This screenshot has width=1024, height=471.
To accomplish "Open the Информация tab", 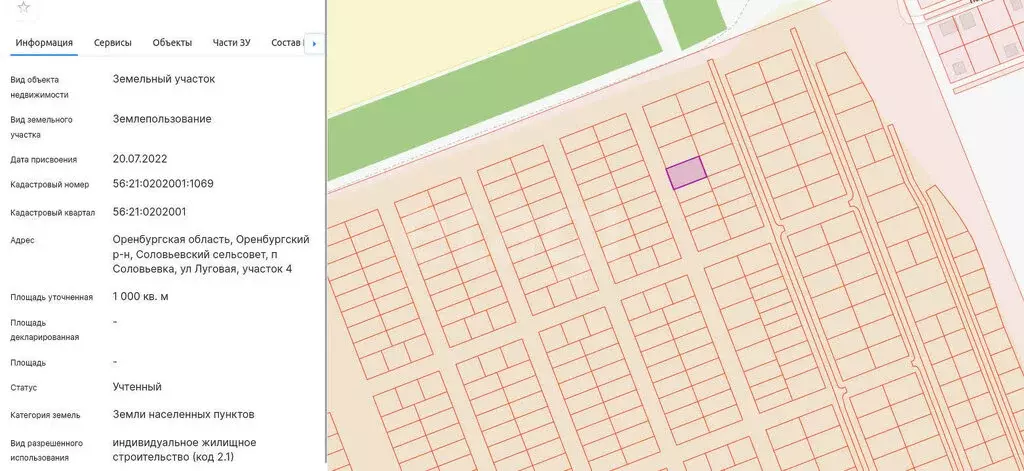I will 44,42.
